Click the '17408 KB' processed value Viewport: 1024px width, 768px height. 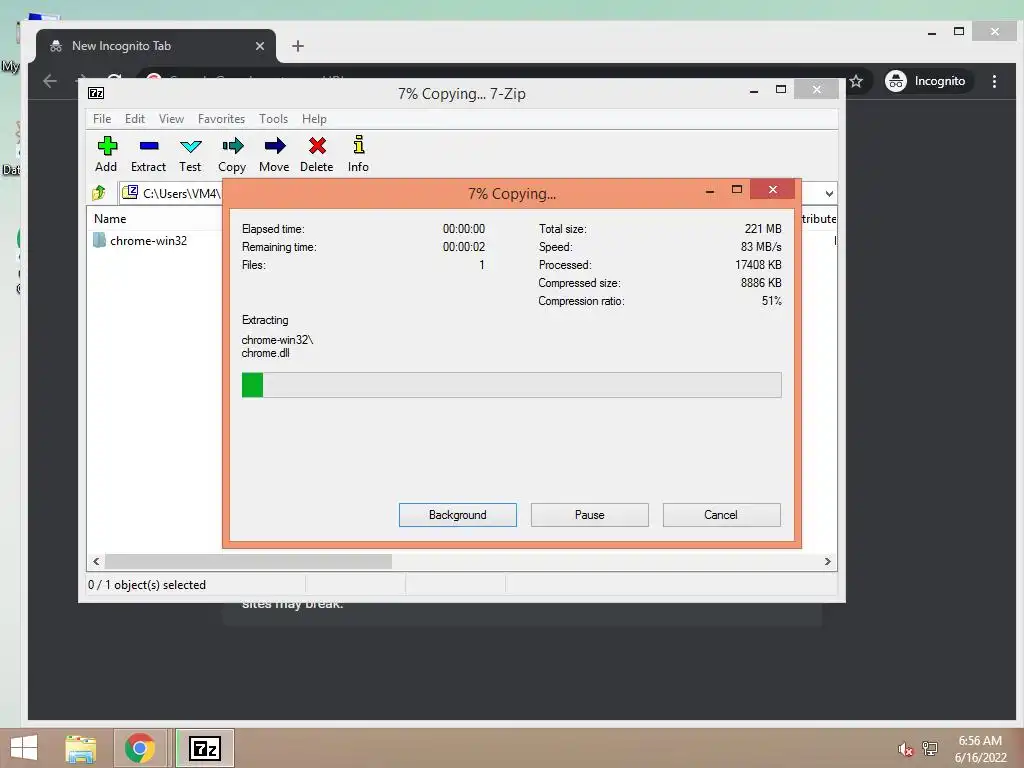click(x=758, y=264)
